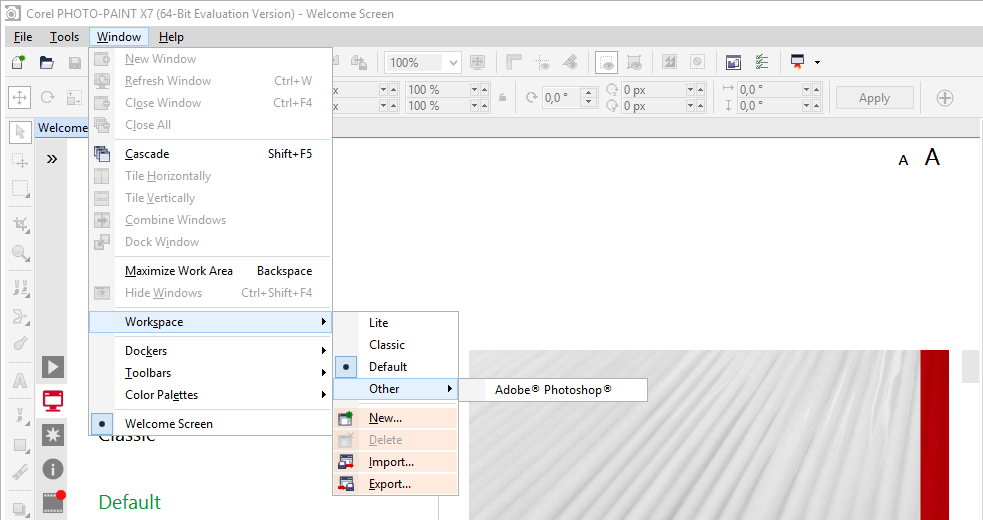
Task: Click the Export workspace icon
Action: click(345, 484)
